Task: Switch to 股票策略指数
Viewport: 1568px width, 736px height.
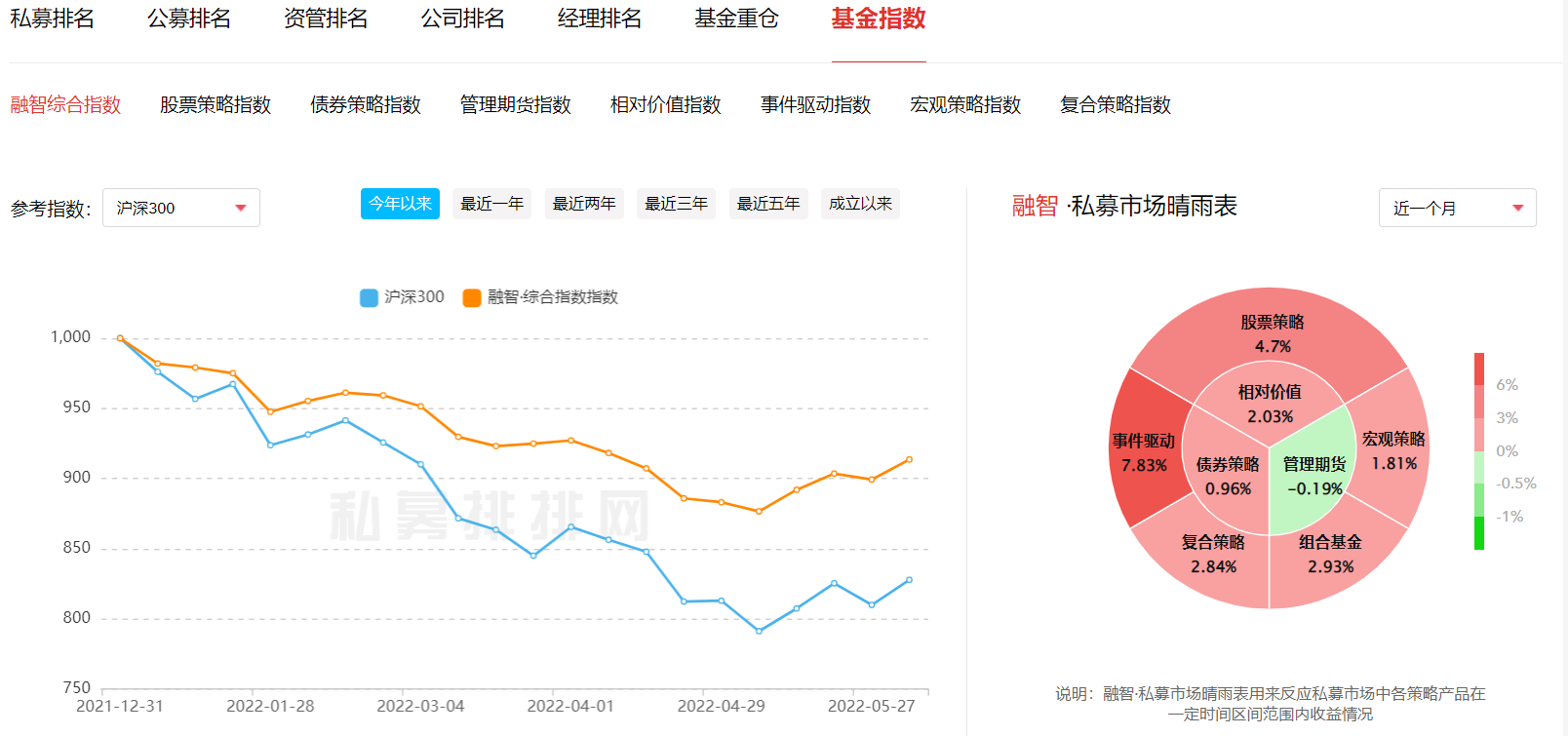Action: click(216, 104)
